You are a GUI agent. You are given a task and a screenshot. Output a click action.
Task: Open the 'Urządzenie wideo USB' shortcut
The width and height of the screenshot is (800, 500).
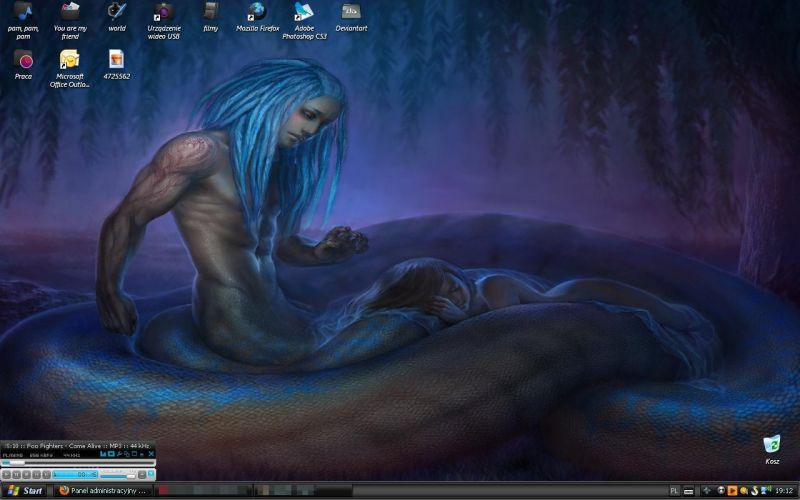(x=164, y=20)
